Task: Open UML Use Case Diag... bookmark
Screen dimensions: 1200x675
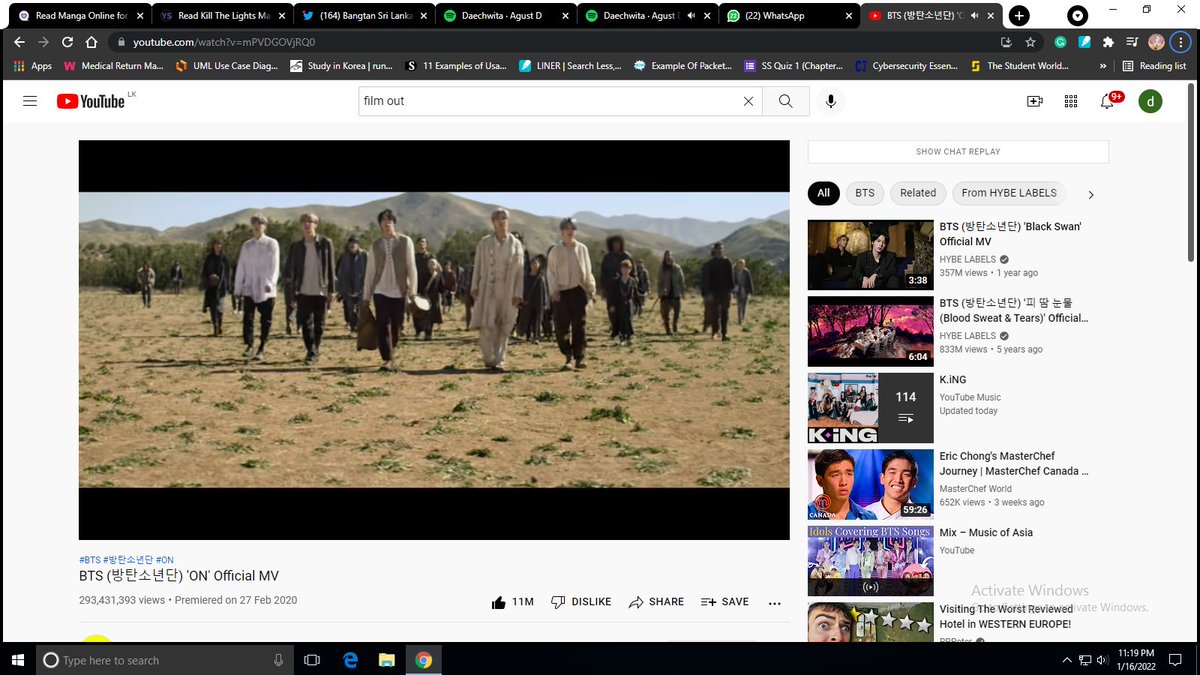Action: (226, 66)
